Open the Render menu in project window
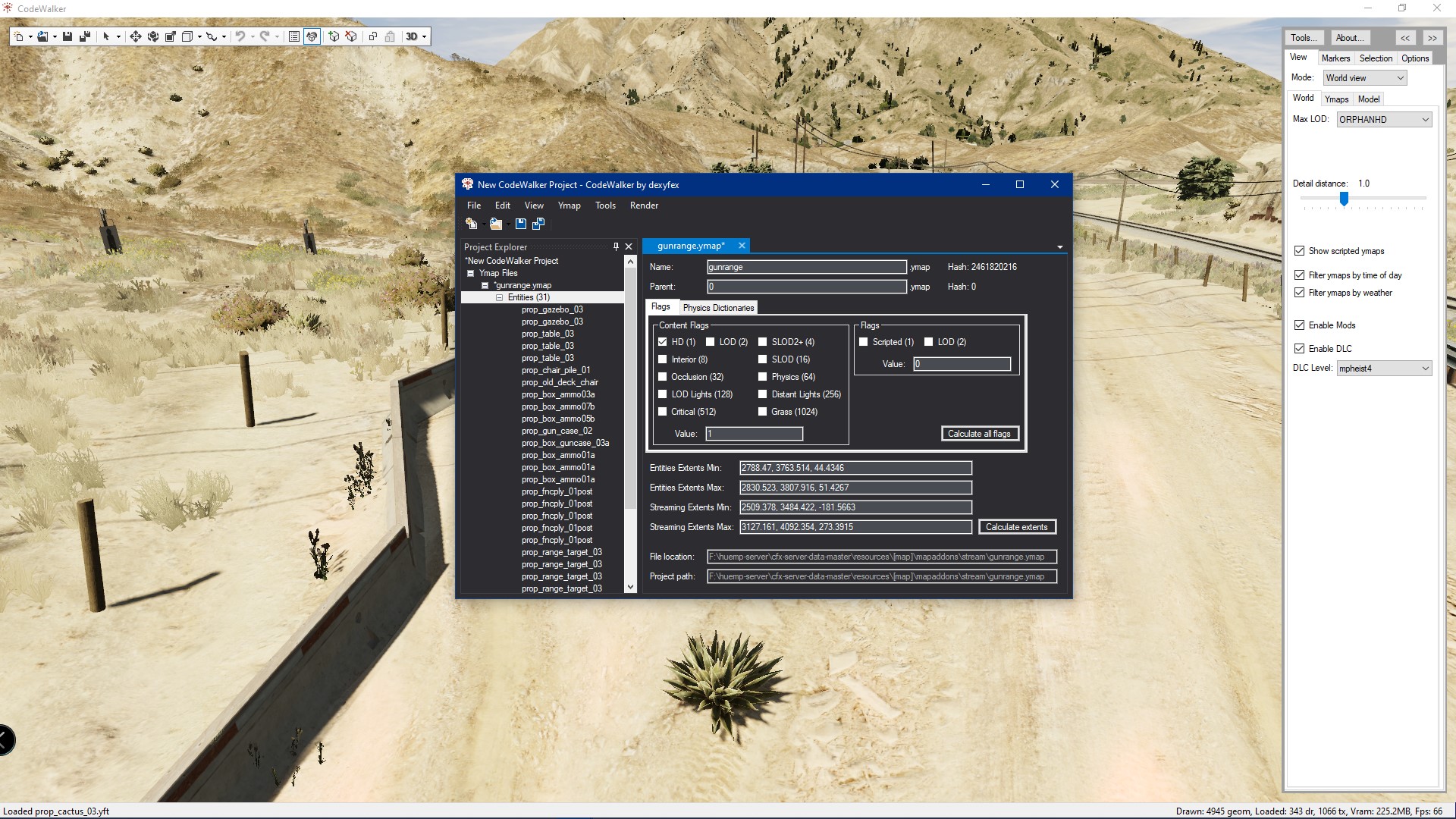The height and width of the screenshot is (819, 1456). [x=644, y=206]
